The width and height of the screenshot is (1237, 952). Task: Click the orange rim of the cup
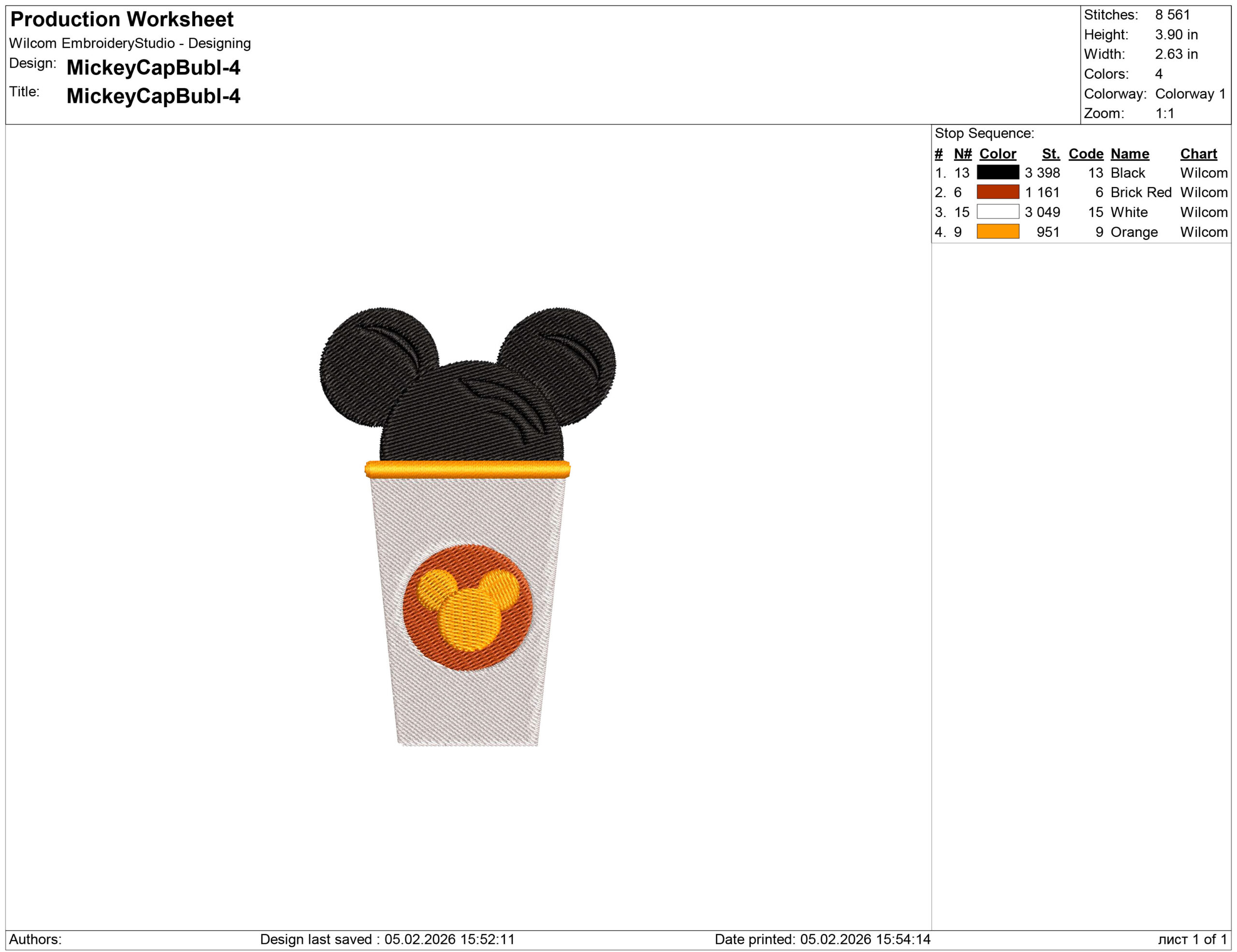tap(468, 470)
